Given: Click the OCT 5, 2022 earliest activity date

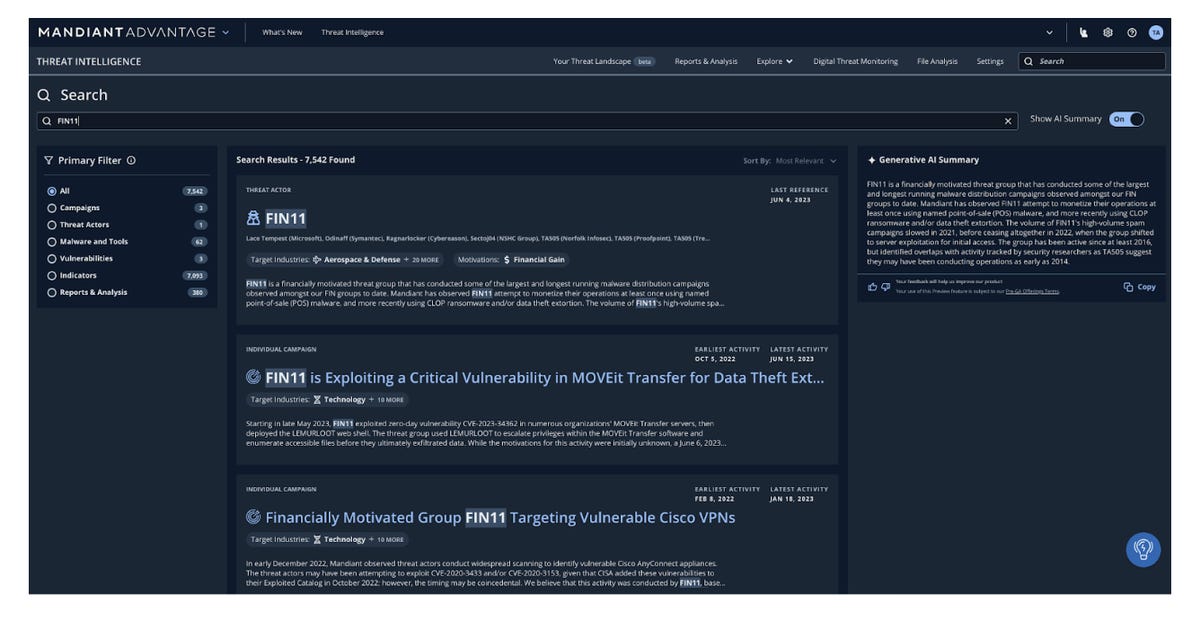Looking at the screenshot, I should click(715, 359).
